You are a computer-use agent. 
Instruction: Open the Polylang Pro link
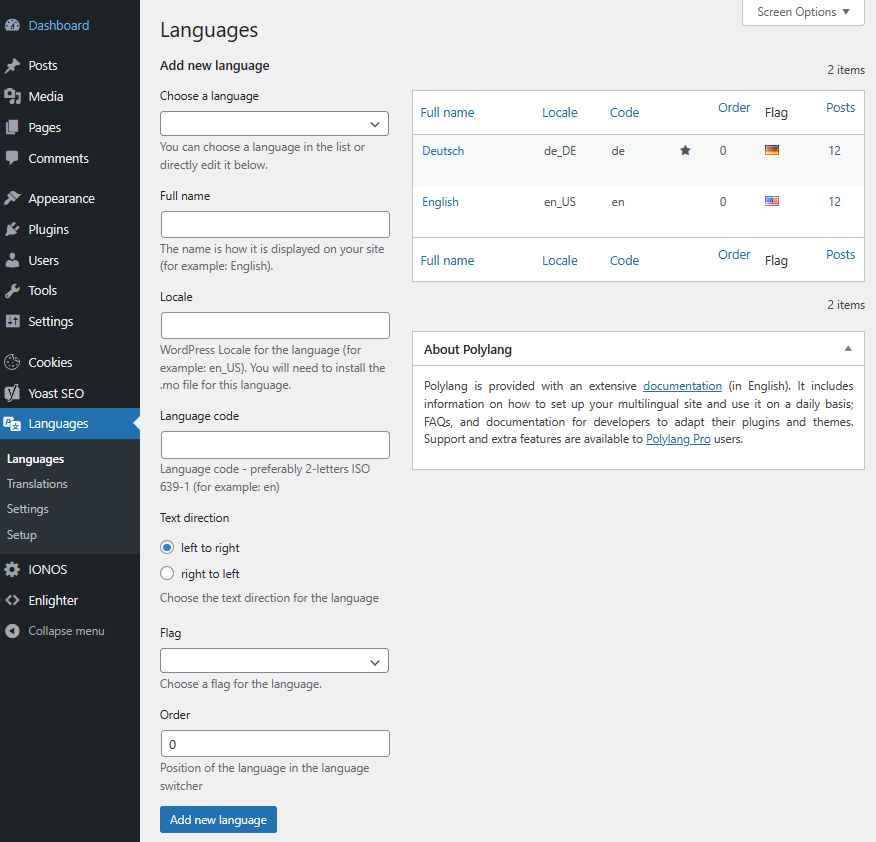(678, 439)
